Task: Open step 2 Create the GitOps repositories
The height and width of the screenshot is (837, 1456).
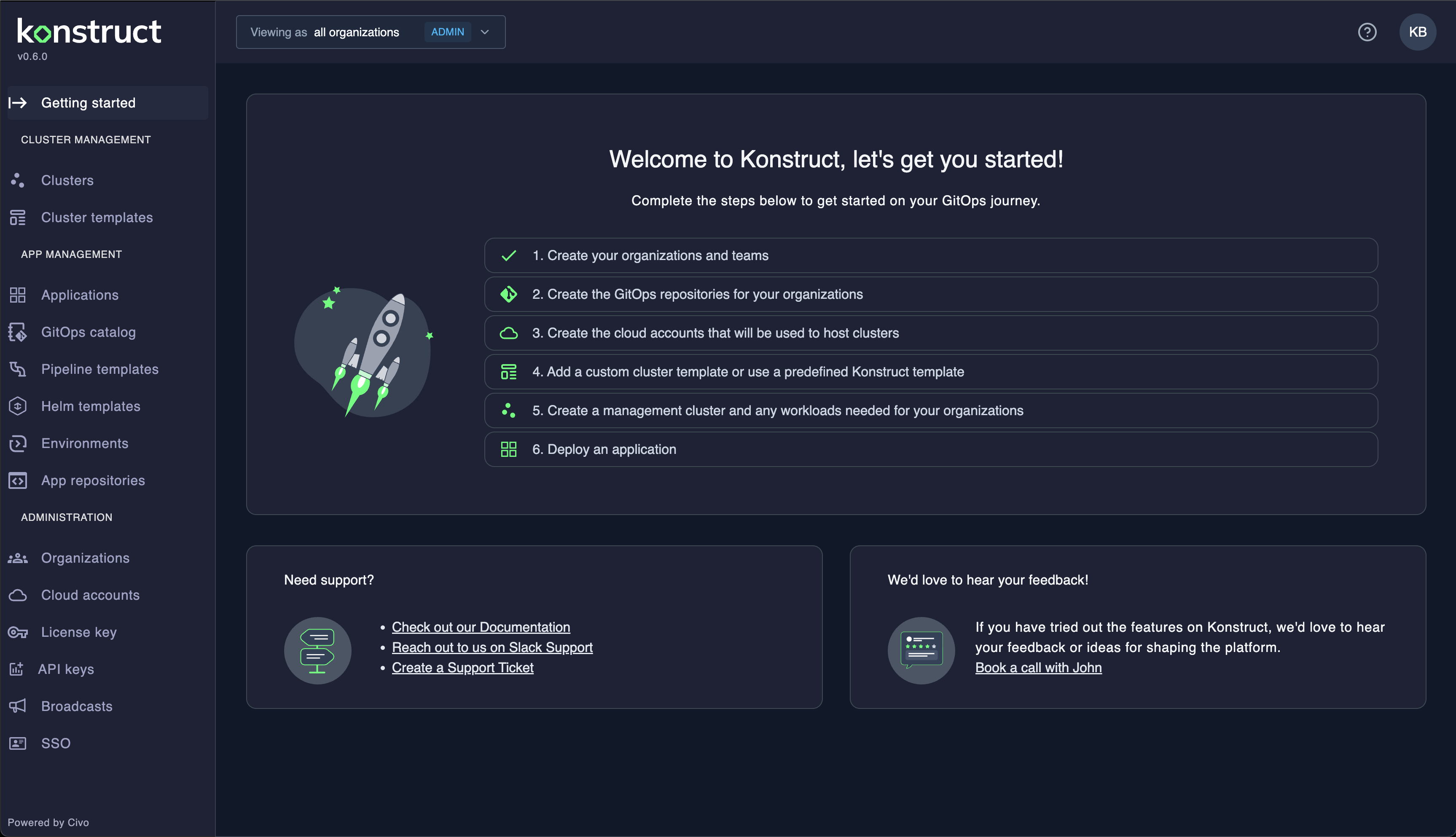Action: click(931, 294)
